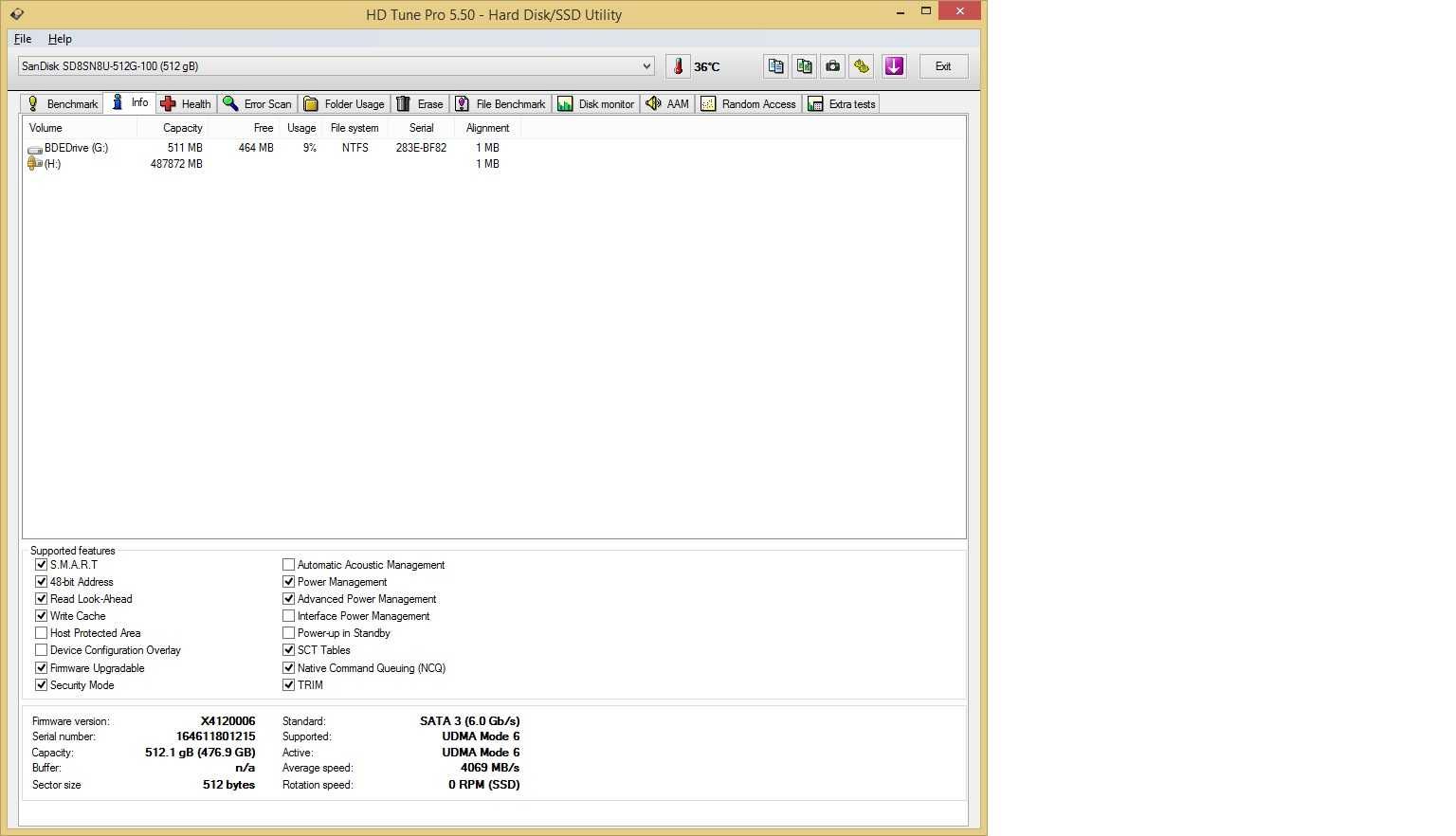
Task: Select the Info tab
Action: click(x=129, y=102)
